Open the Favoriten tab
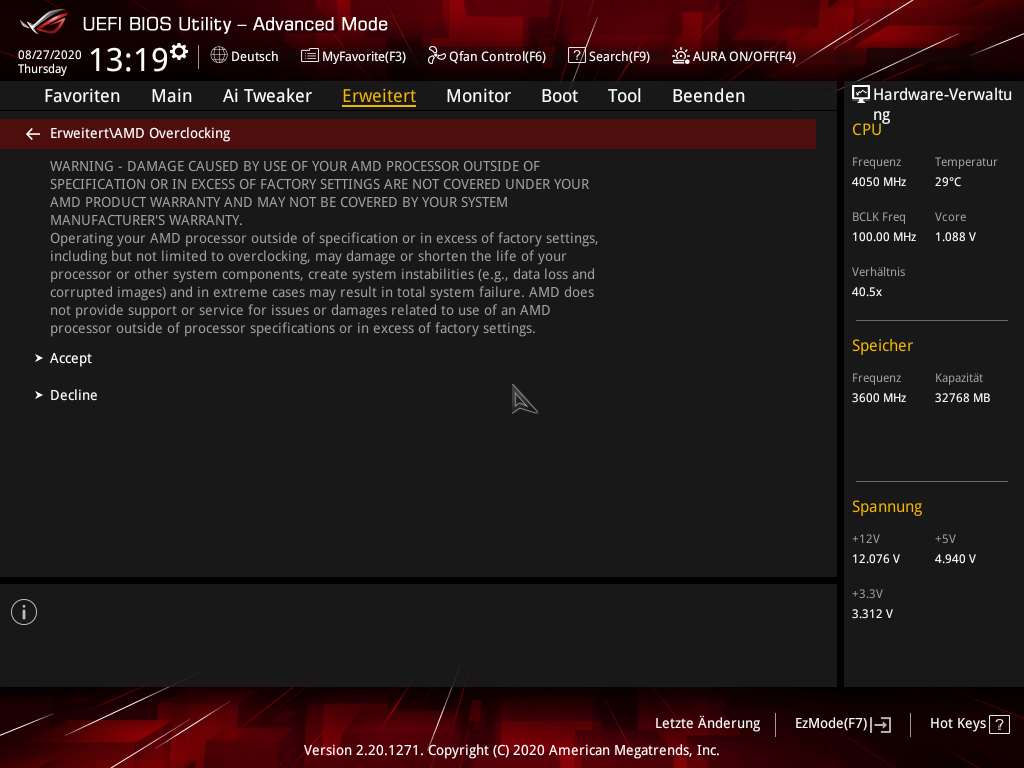This screenshot has width=1024, height=768. click(x=82, y=96)
